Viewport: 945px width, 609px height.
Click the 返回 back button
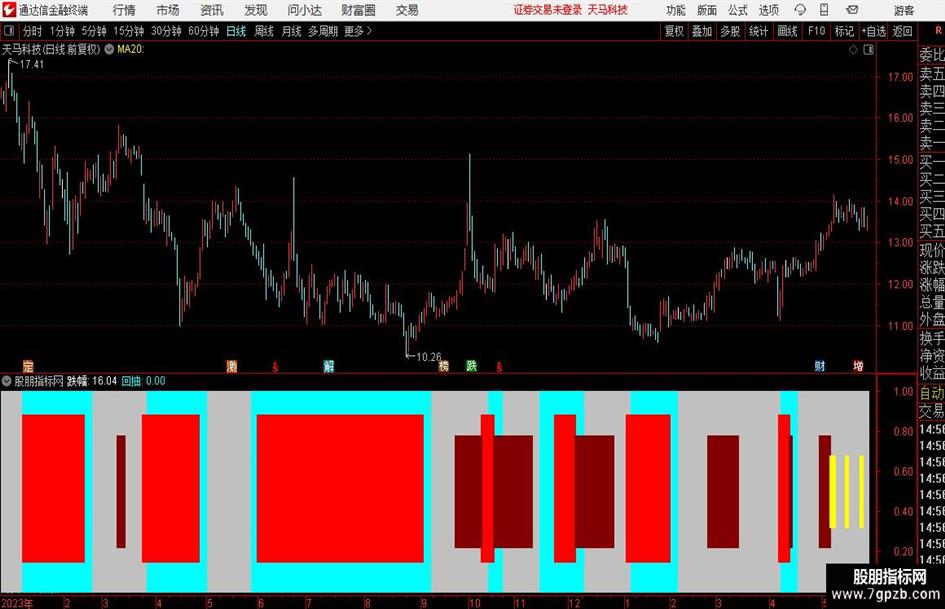pos(902,31)
